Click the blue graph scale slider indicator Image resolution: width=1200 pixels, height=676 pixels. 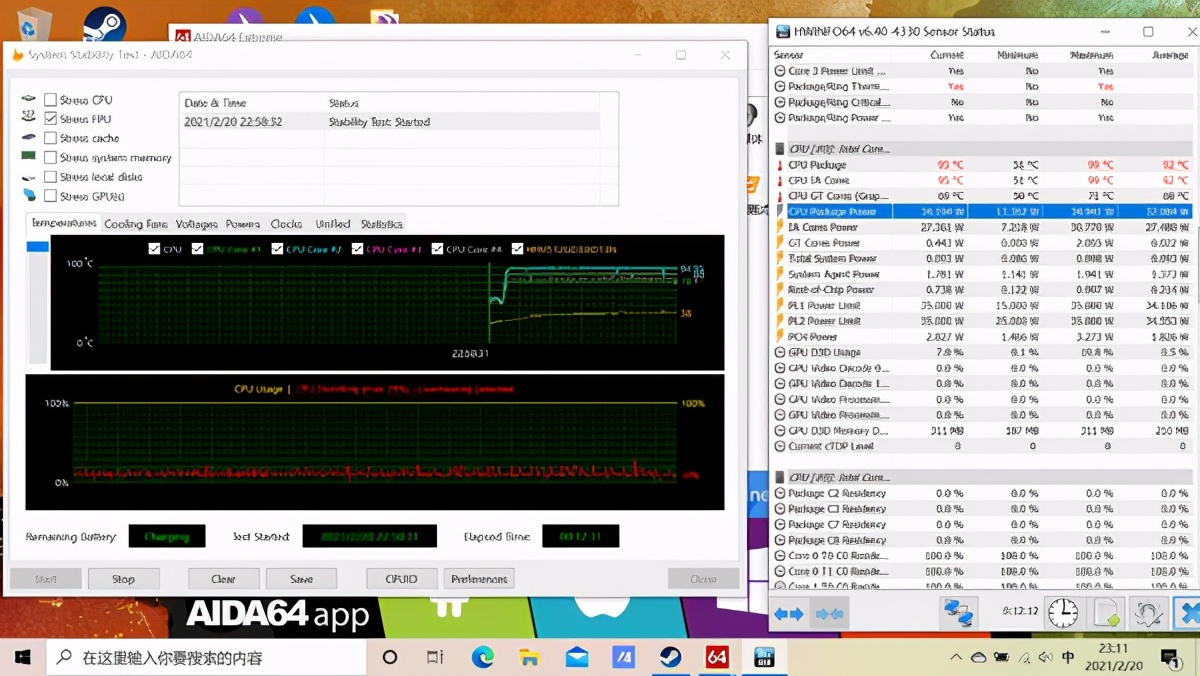point(37,247)
